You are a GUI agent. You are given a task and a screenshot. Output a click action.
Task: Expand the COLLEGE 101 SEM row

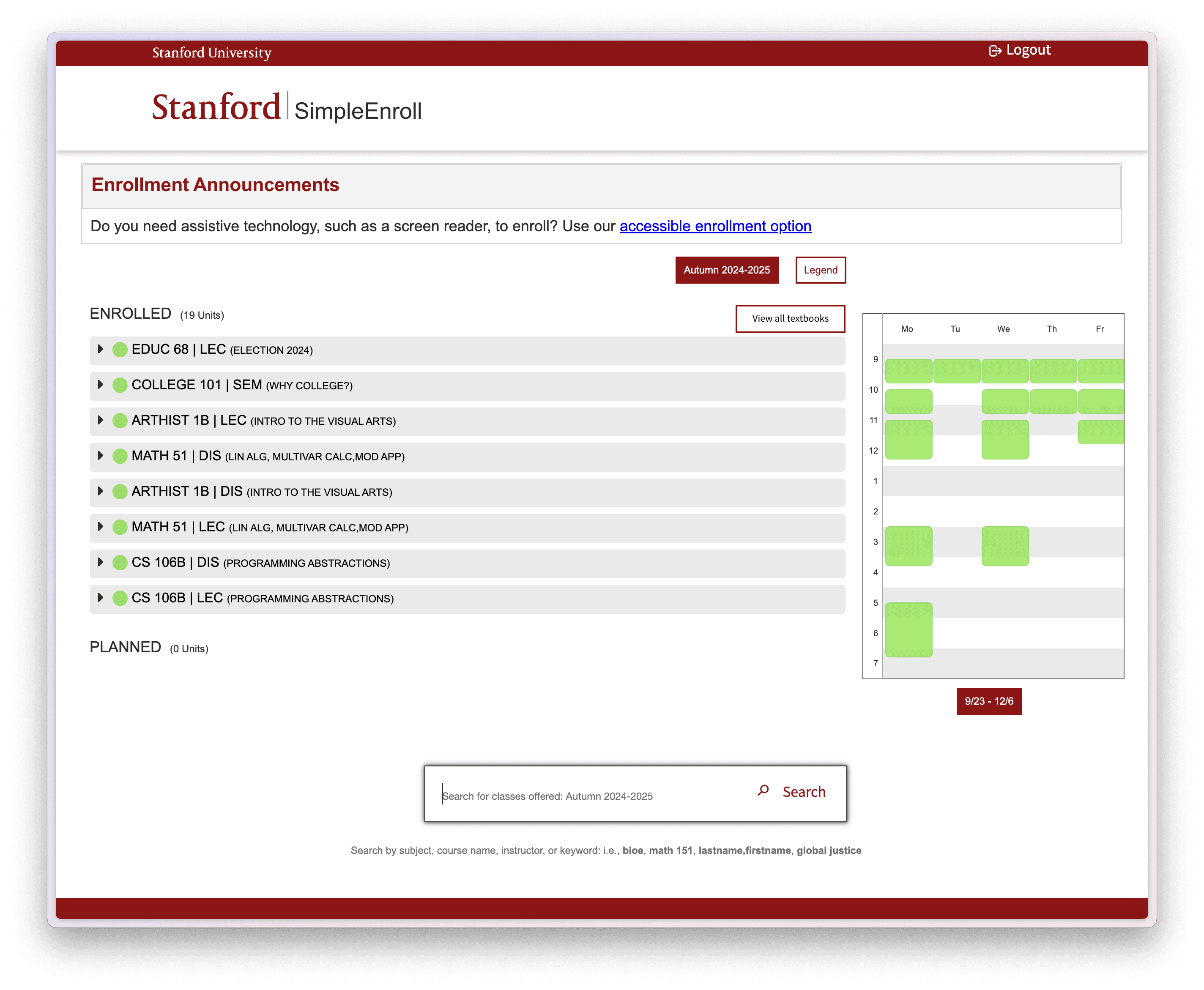(x=100, y=384)
